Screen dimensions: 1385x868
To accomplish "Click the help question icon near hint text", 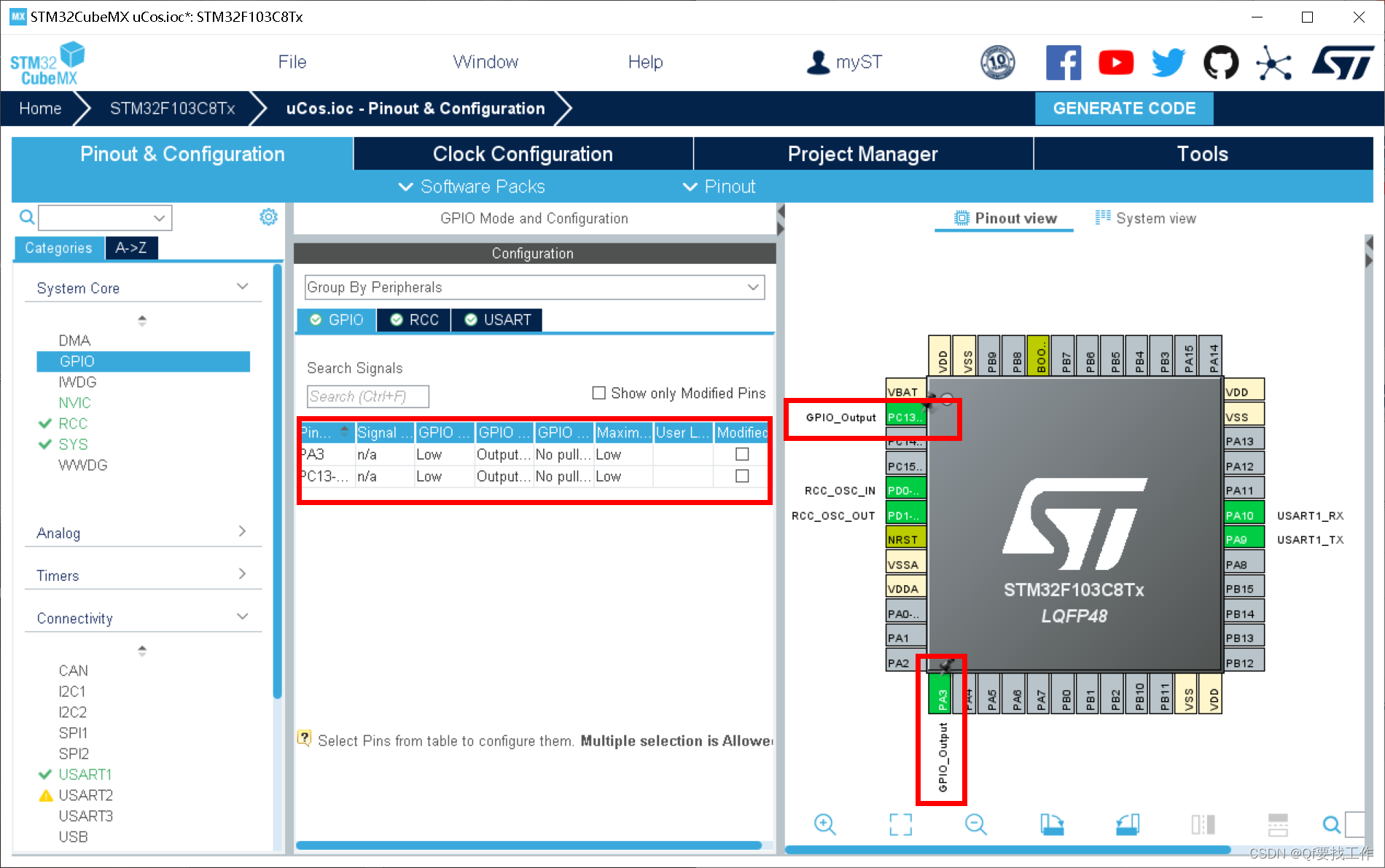I will 305,738.
